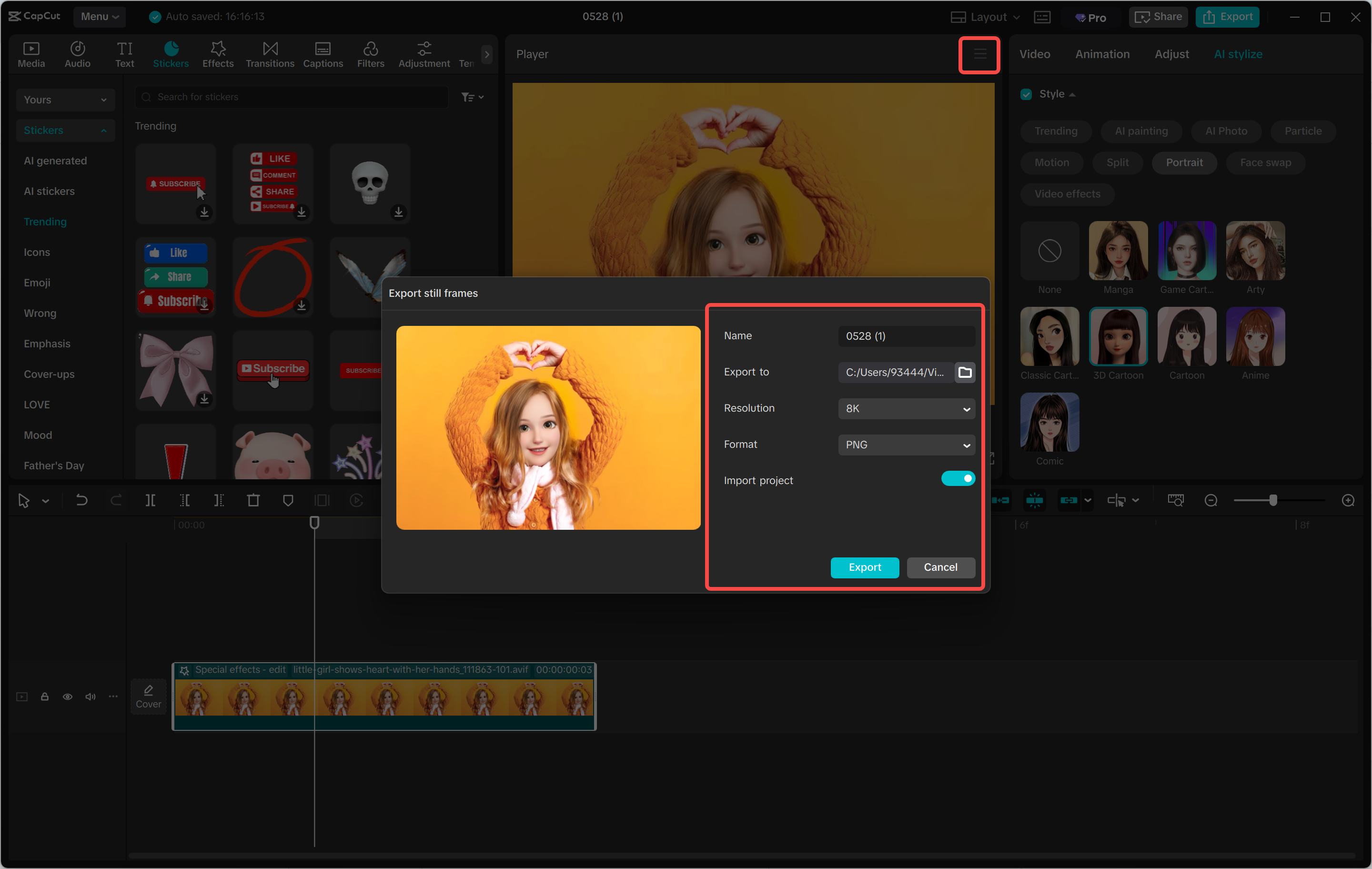Screen dimensions: 1372x869
Task: Cancel the Export still frames dialog
Action: (940, 567)
